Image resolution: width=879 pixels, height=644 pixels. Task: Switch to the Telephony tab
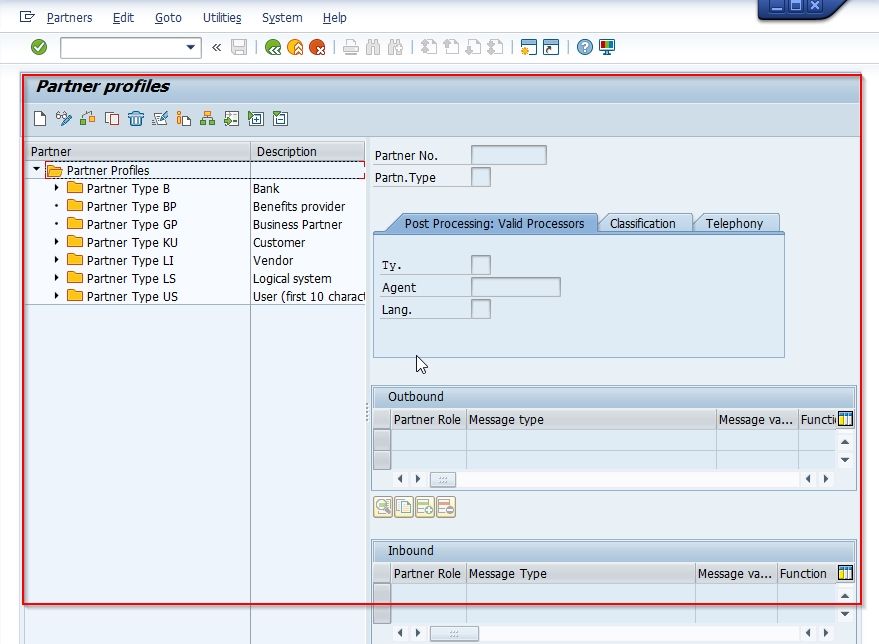(x=734, y=223)
